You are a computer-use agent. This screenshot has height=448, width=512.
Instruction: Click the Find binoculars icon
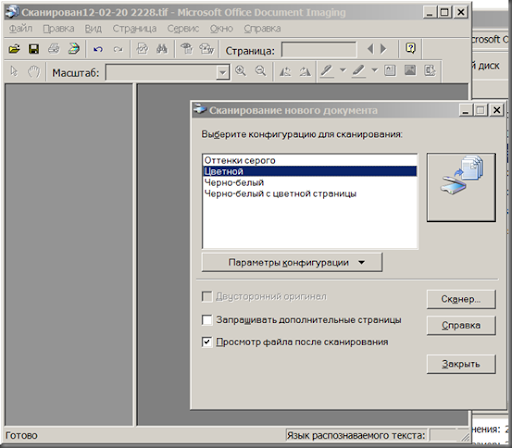click(162, 49)
